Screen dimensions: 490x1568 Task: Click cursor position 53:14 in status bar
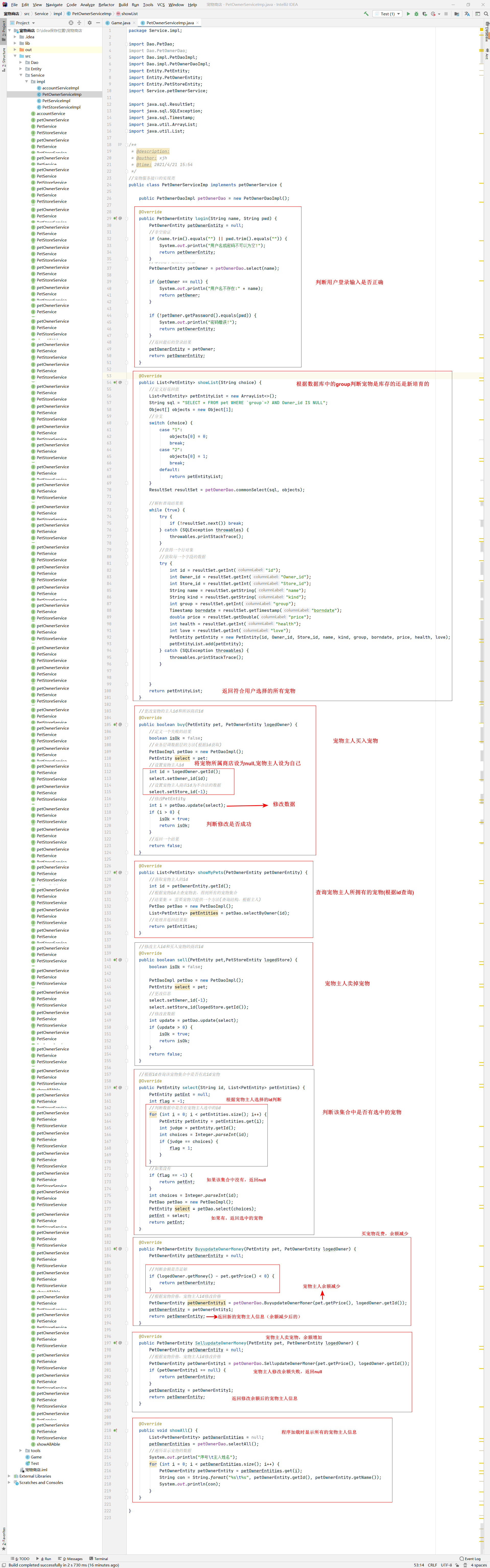[419, 1565]
